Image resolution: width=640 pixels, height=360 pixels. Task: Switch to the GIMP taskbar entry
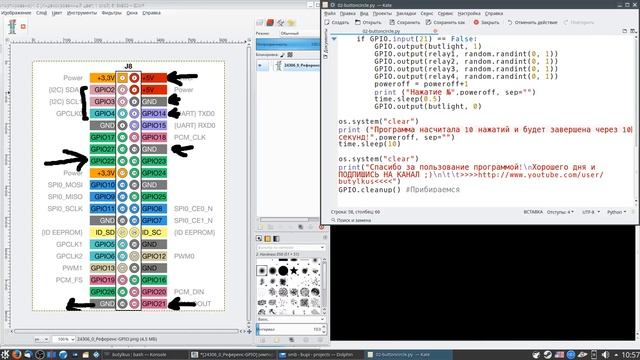pyautogui.click(x=233, y=355)
